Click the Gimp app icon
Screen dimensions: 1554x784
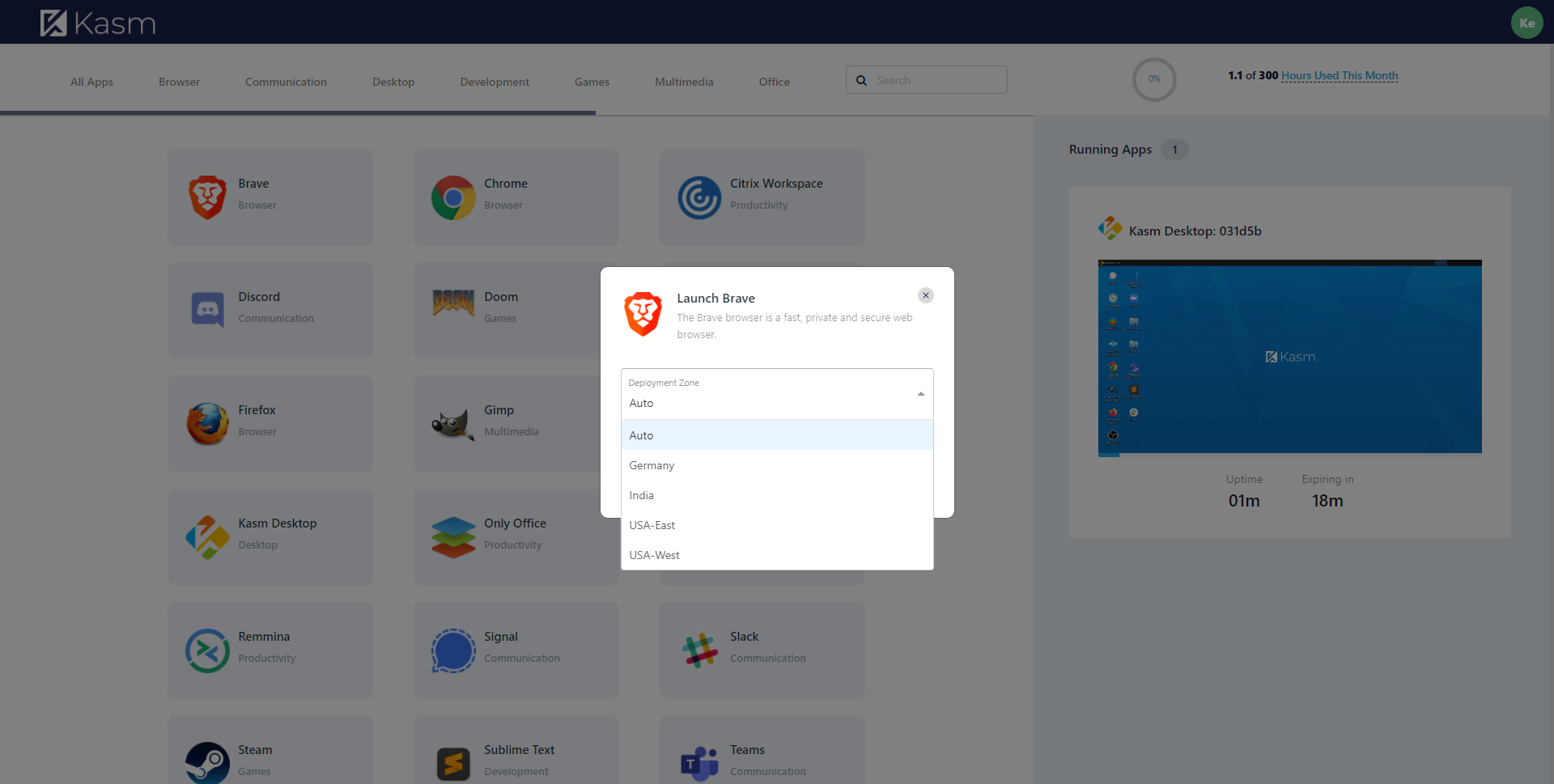click(453, 425)
